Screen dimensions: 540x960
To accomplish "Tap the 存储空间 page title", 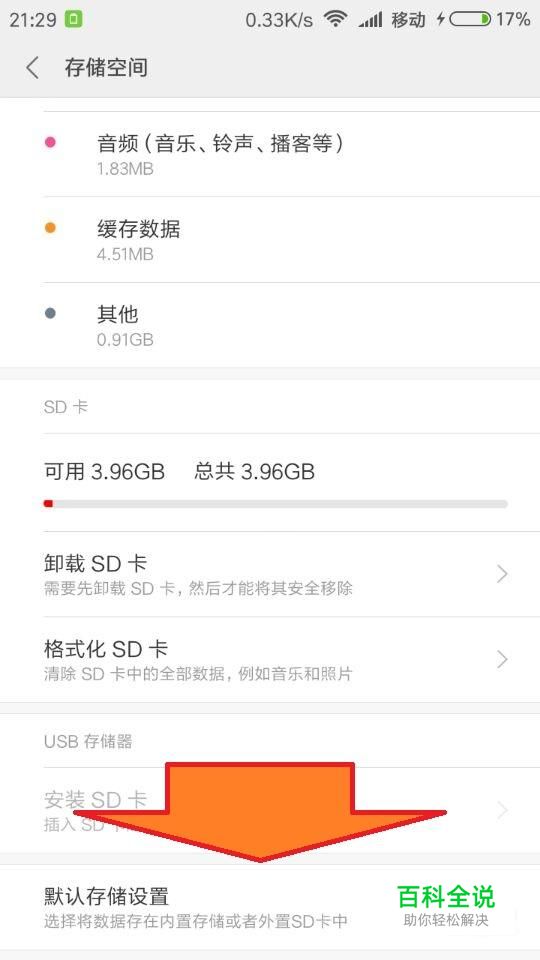I will [106, 67].
